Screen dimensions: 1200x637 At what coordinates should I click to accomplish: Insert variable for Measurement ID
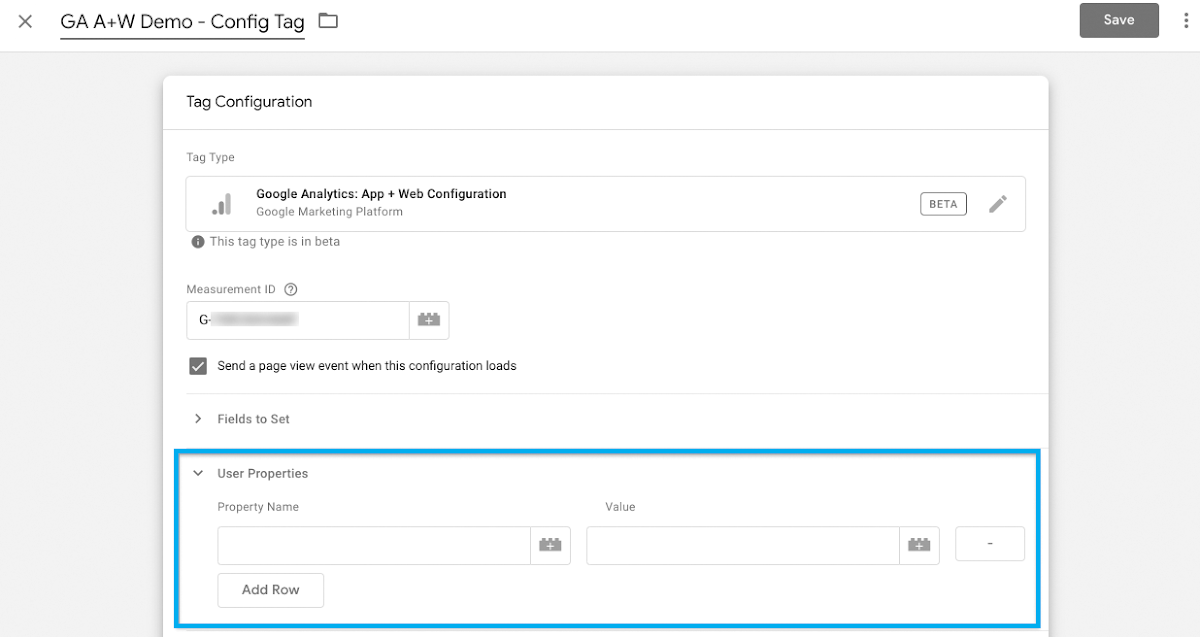pyautogui.click(x=429, y=321)
